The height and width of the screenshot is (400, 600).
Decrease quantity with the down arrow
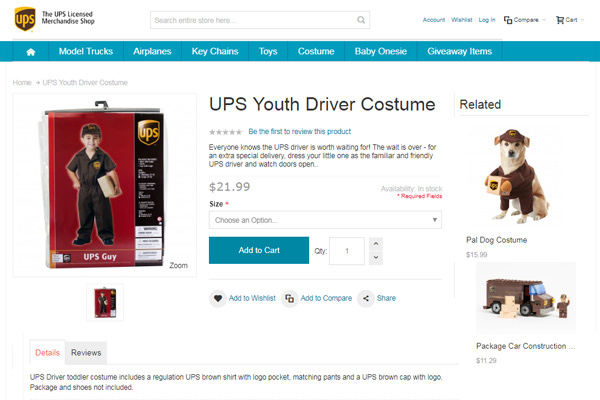375,257
